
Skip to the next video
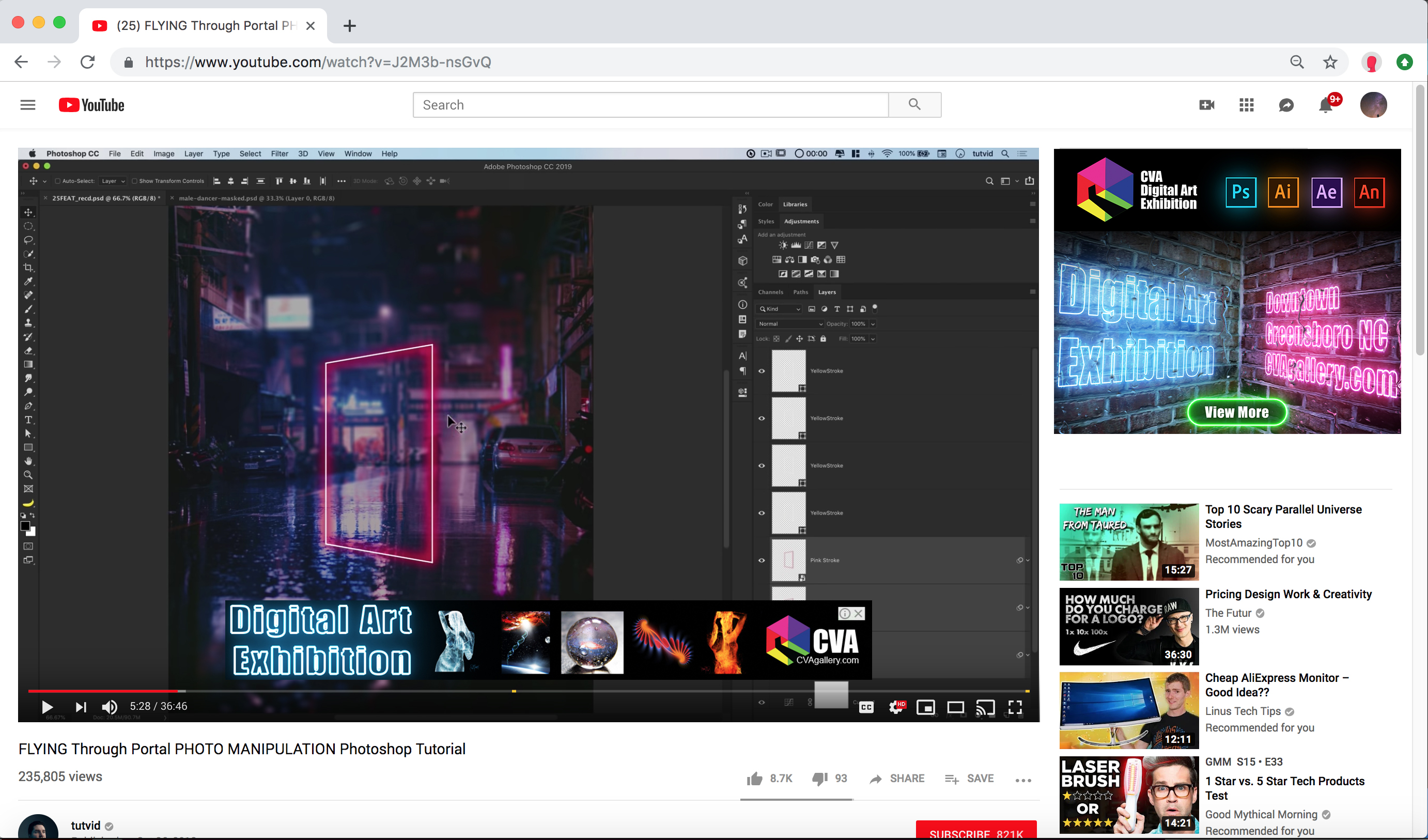81,707
